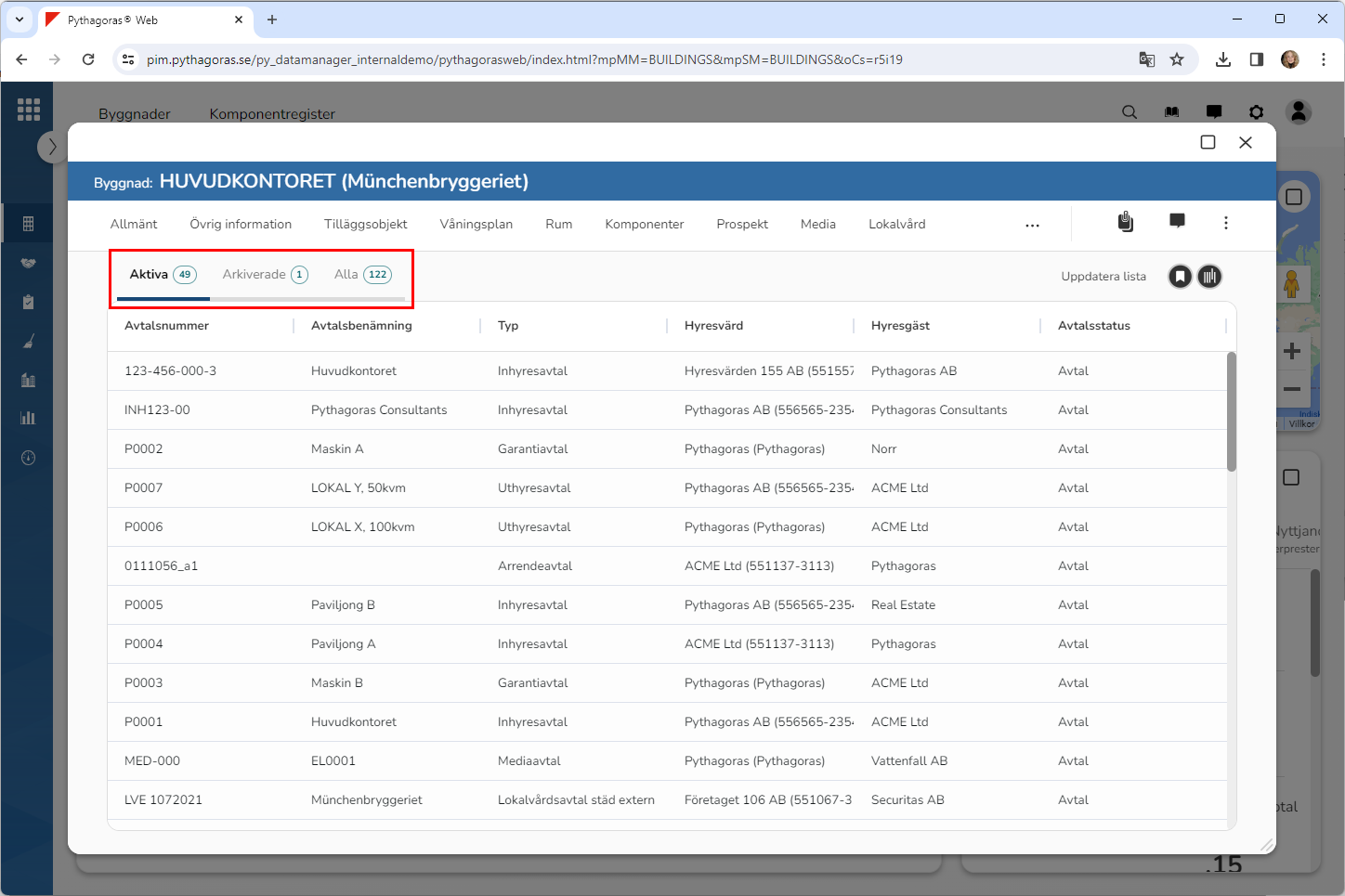Show all contracts with Alla tab
This screenshot has width=1345, height=896.
pos(362,275)
